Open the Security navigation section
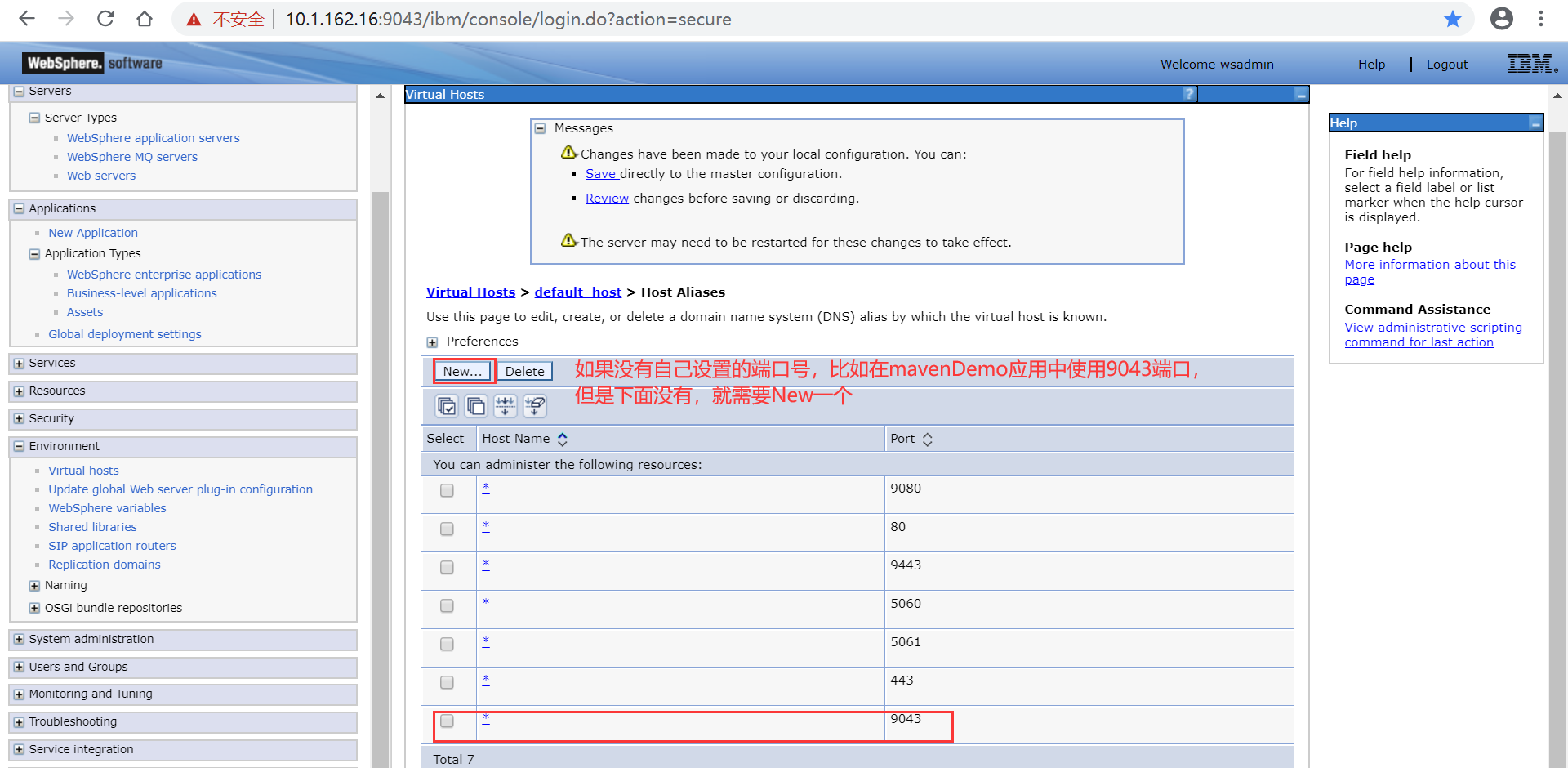This screenshot has height=768, width=1568. pyautogui.click(x=18, y=418)
